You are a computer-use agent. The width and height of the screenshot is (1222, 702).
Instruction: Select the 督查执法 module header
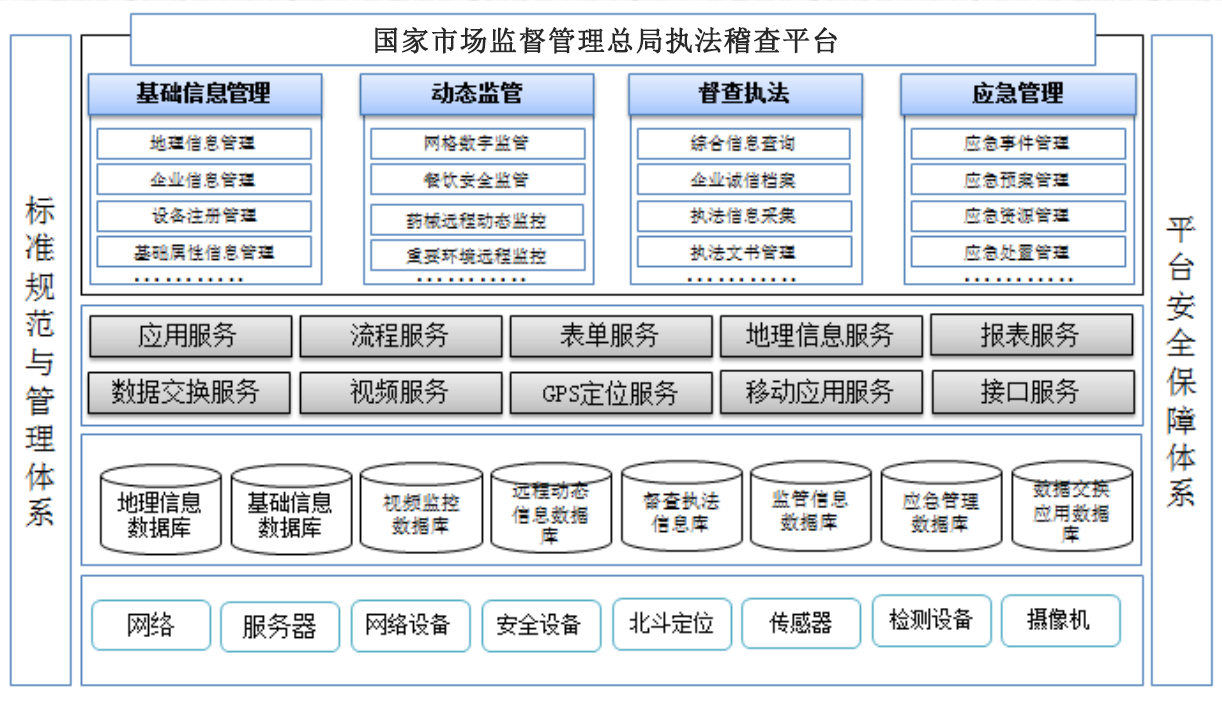745,94
